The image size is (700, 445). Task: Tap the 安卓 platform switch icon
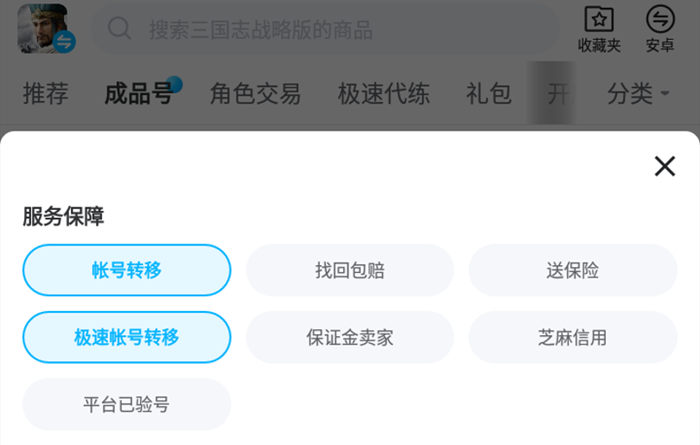coord(660,19)
